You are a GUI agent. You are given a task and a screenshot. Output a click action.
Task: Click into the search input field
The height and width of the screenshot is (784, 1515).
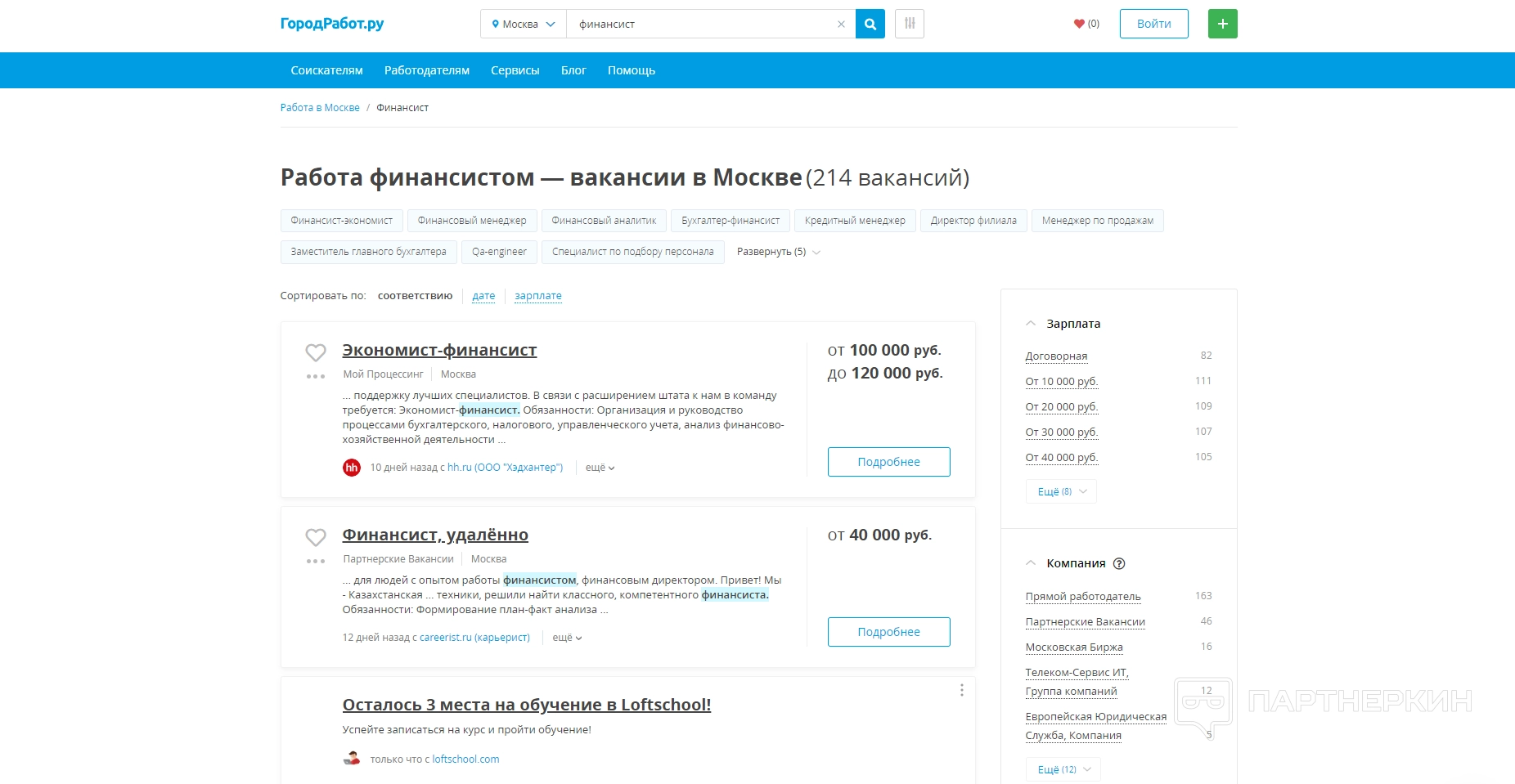699,25
